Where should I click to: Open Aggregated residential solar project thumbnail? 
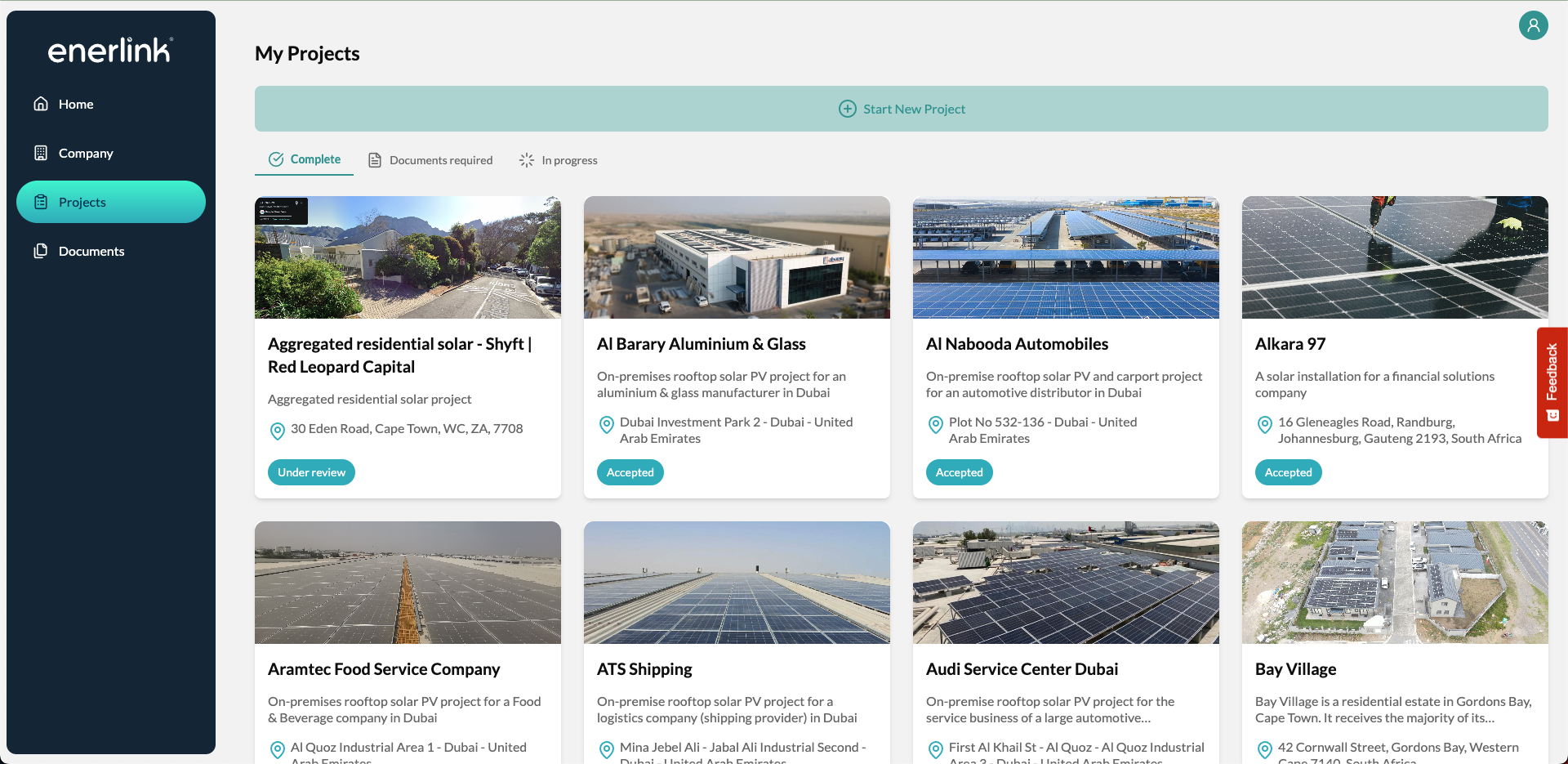click(x=408, y=257)
